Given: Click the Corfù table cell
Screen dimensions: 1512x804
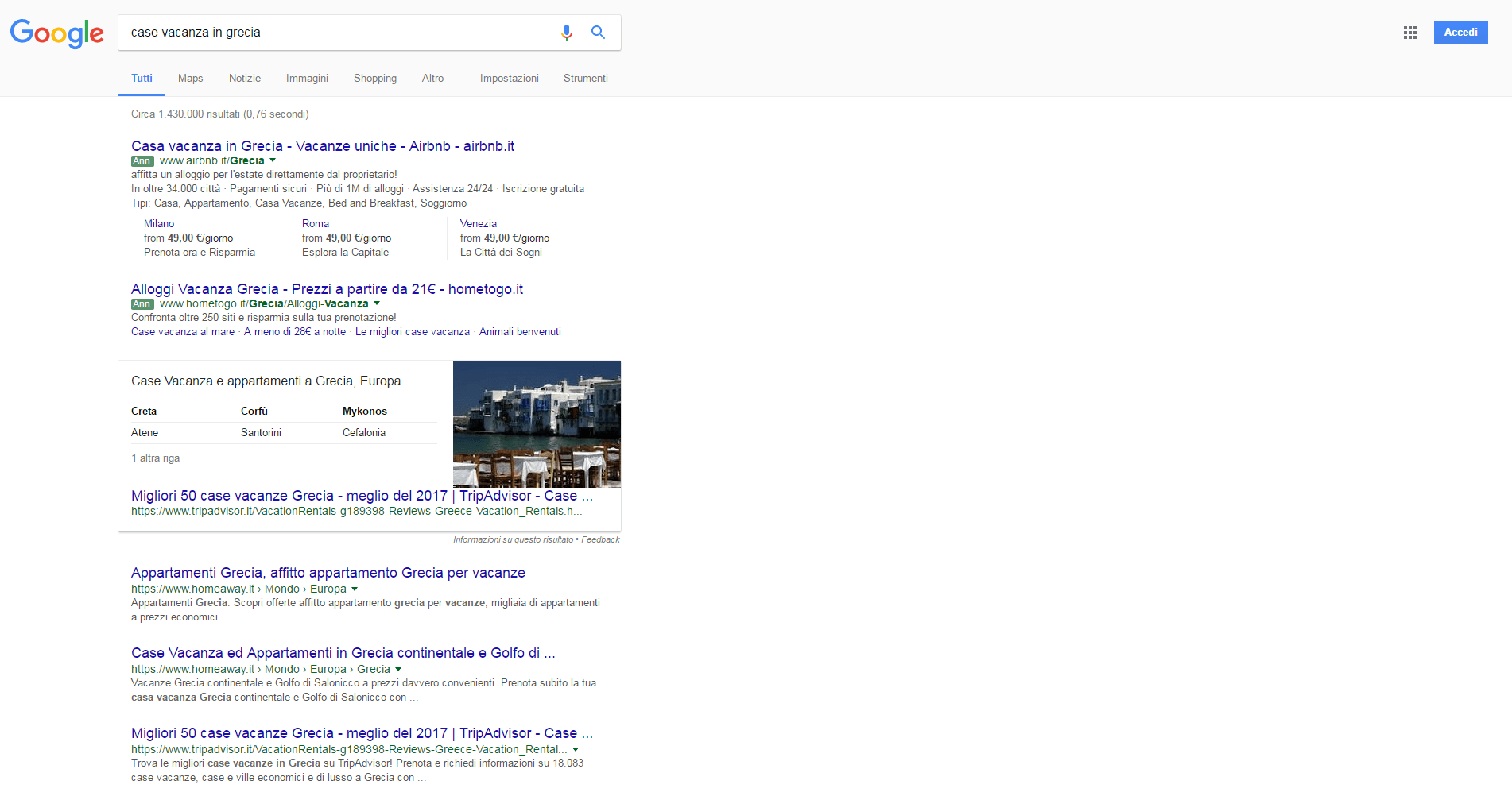Looking at the screenshot, I should [254, 412].
